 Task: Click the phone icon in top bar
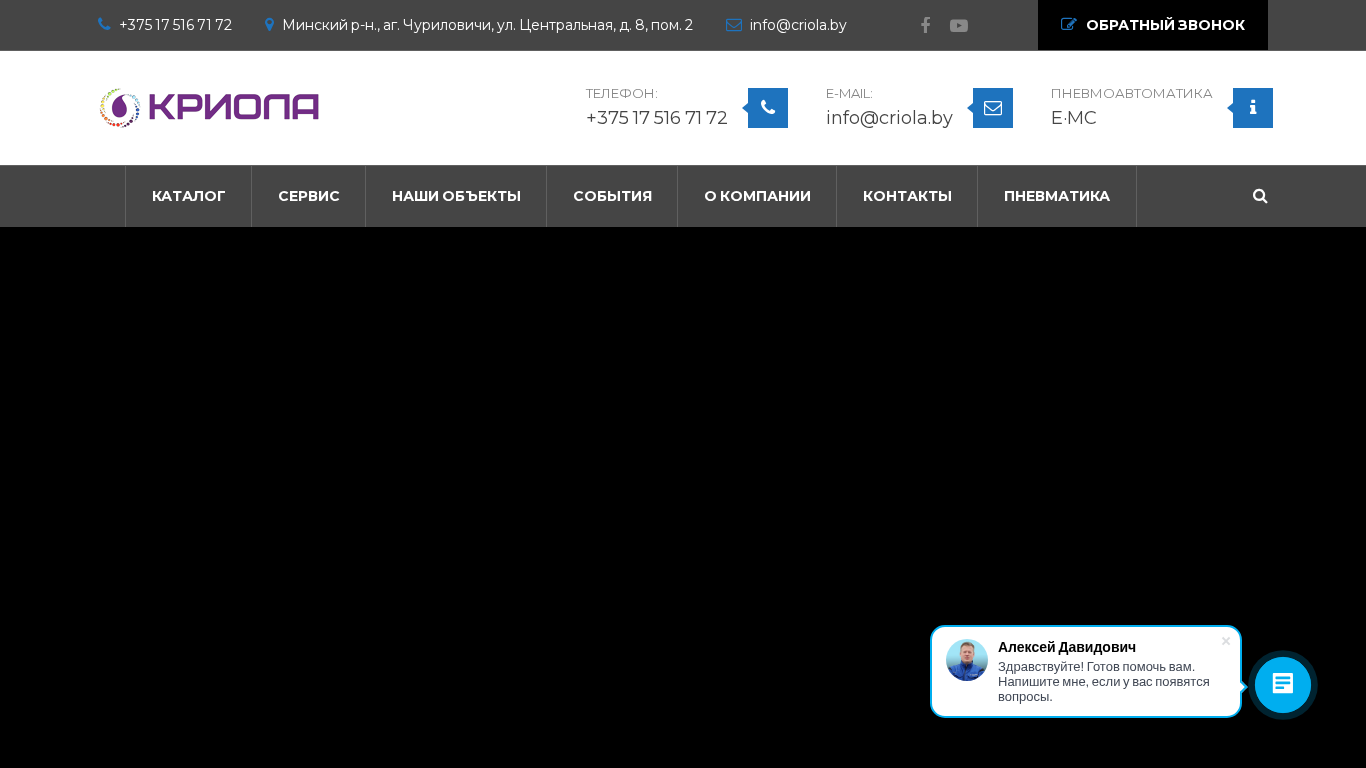(x=104, y=25)
